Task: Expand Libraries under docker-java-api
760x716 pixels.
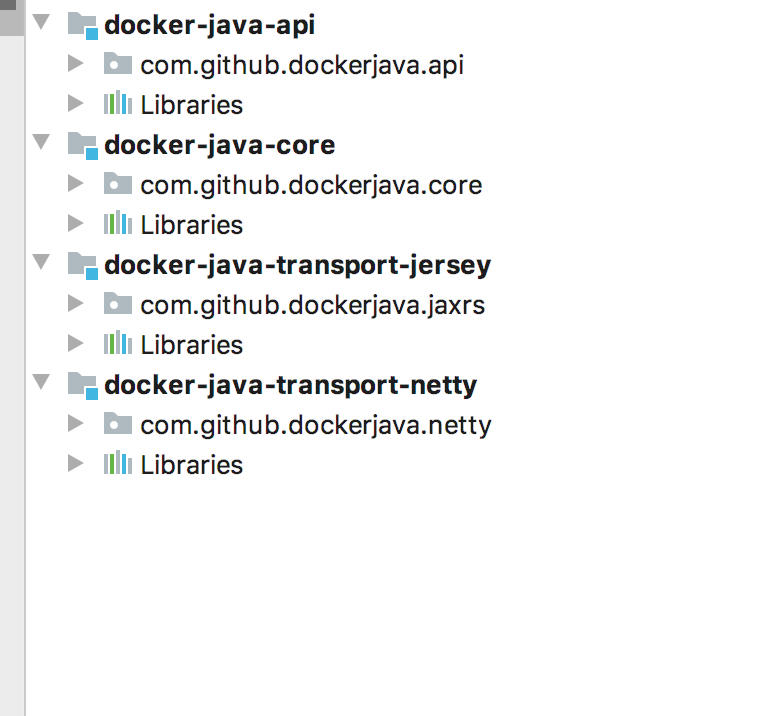Action: pyautogui.click(x=75, y=103)
